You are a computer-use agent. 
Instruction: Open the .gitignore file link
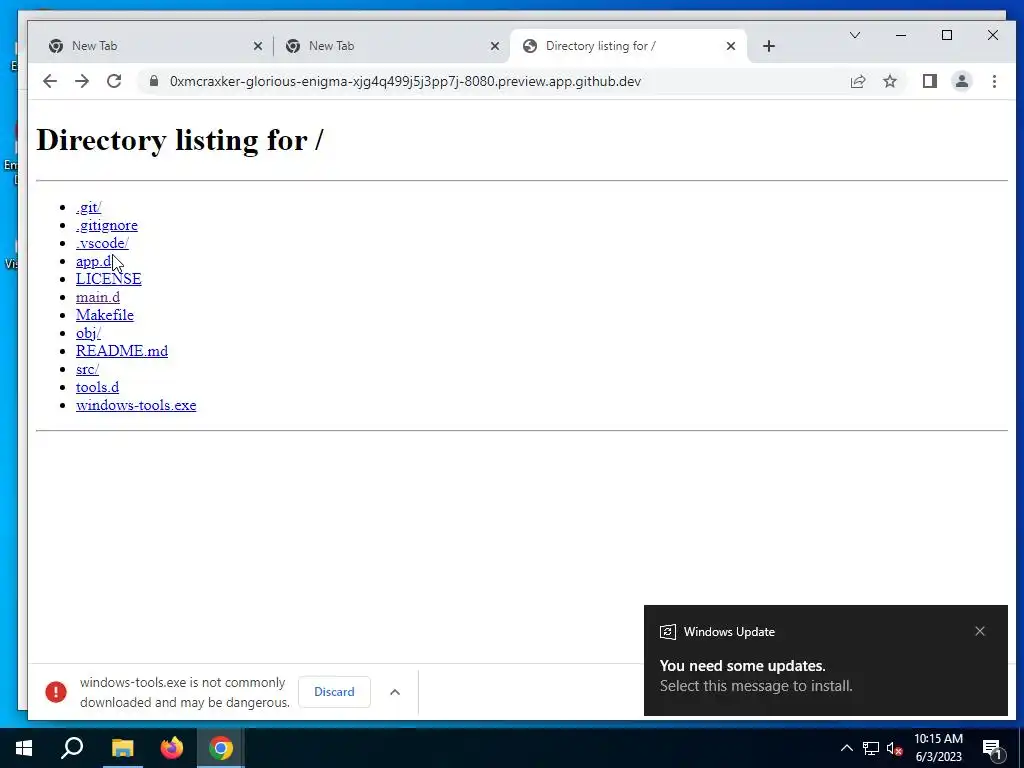point(106,225)
